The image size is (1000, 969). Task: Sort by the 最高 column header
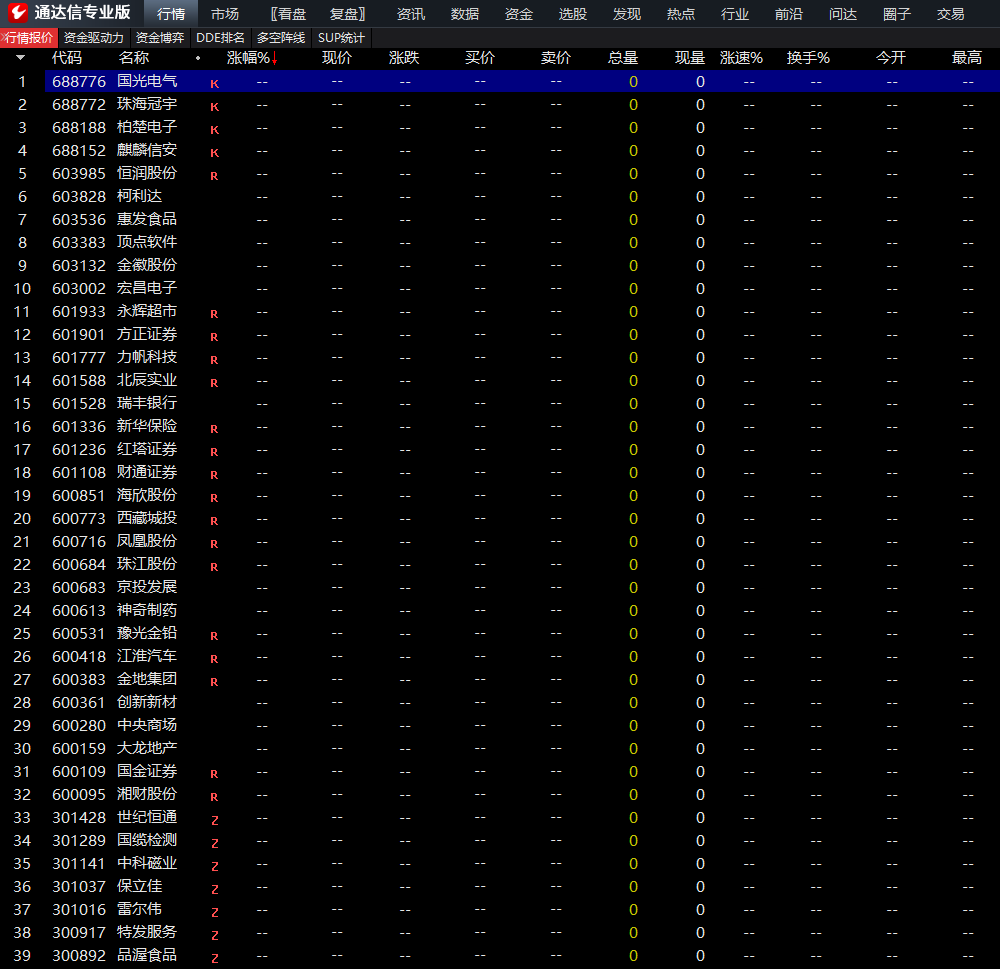coord(967,58)
